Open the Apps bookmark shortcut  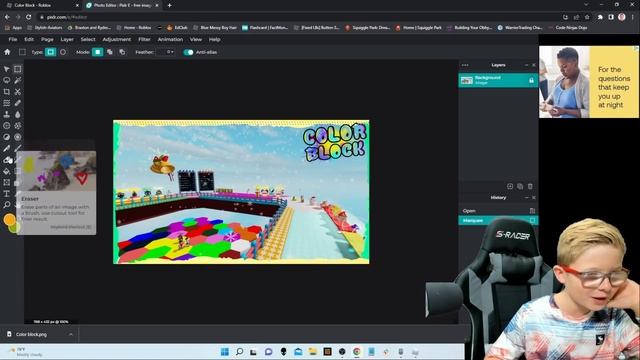13,28
